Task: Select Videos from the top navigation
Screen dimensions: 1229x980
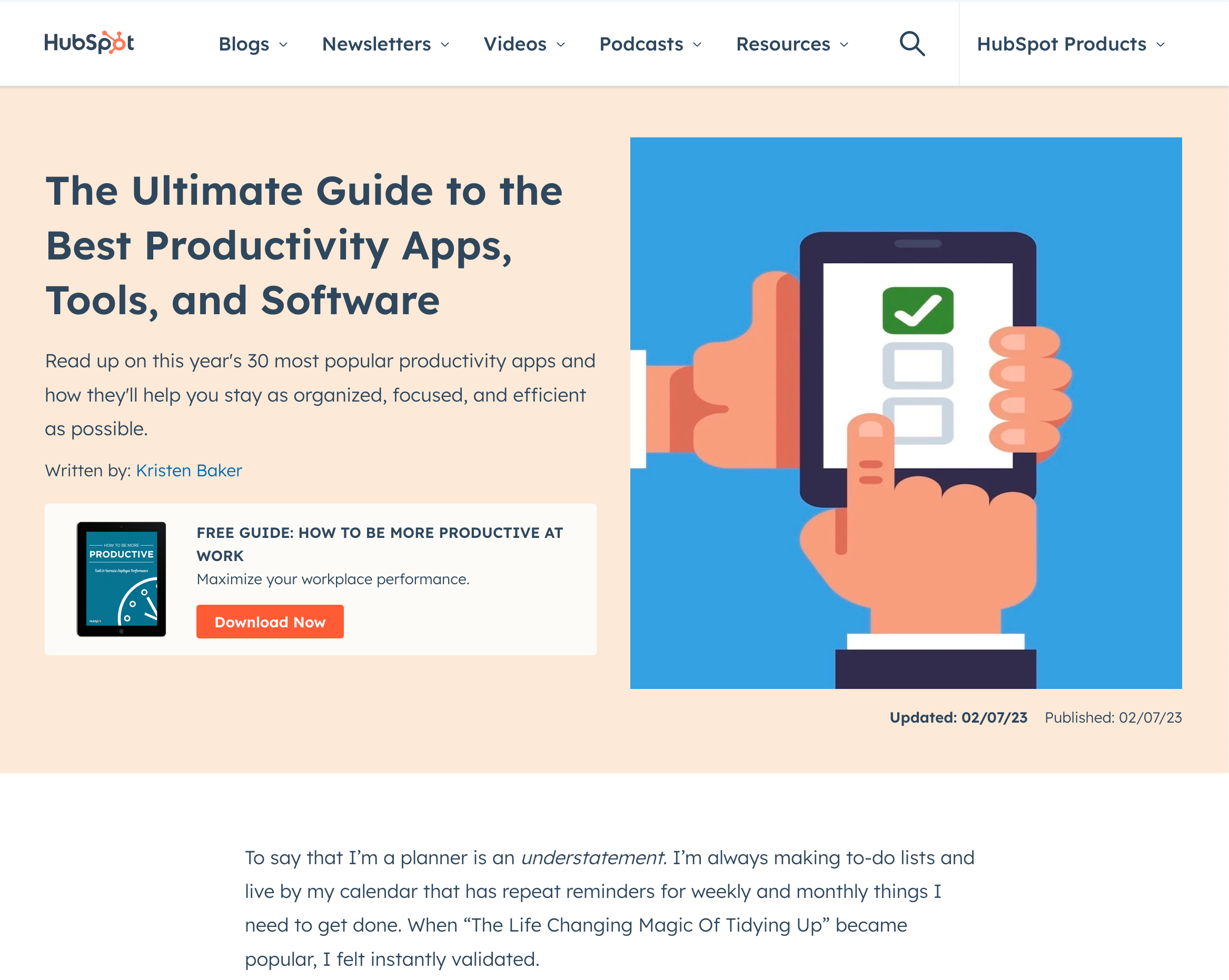Action: click(x=514, y=44)
